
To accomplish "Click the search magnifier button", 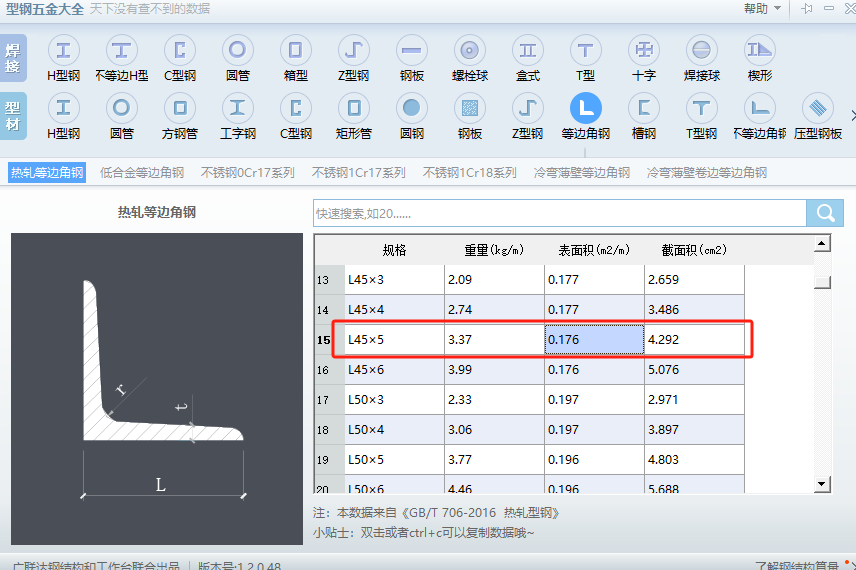I will [825, 213].
